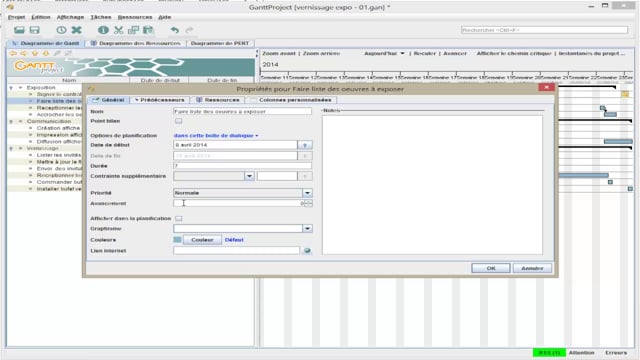Image resolution: width=640 pixels, height=360 pixels.
Task: Switch to Prédécesseurs tab in dialog
Action: [160, 100]
